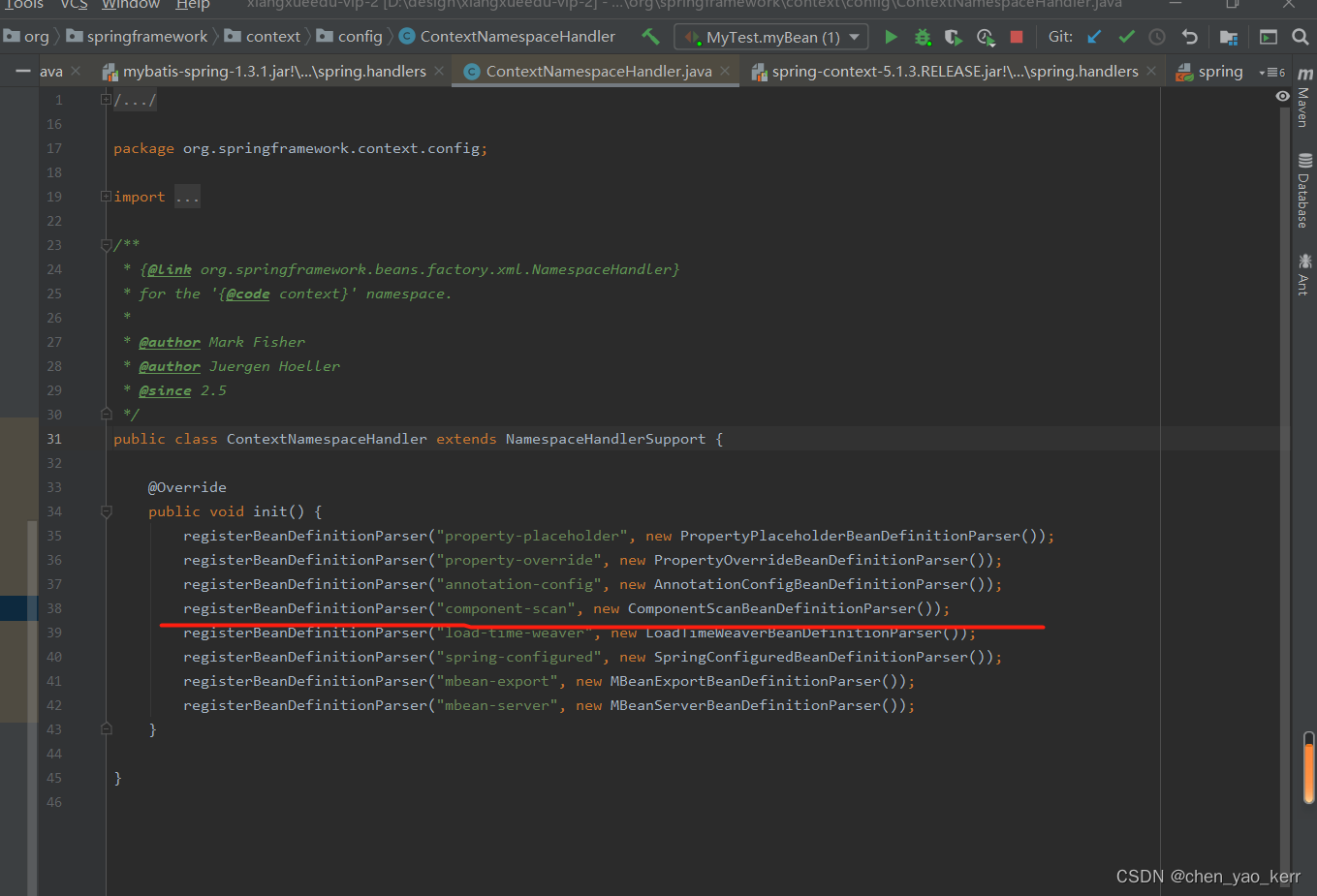
Task: Update project with blue Git arrow
Action: click(1094, 37)
